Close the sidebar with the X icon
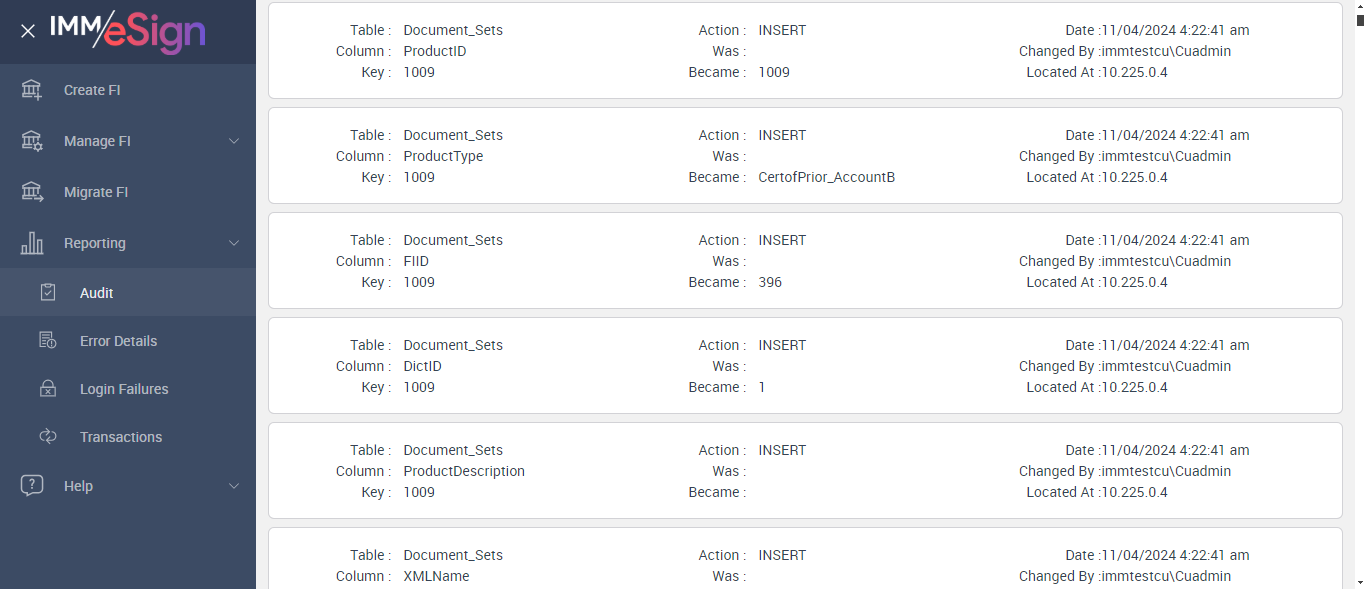1366x589 pixels. (28, 31)
